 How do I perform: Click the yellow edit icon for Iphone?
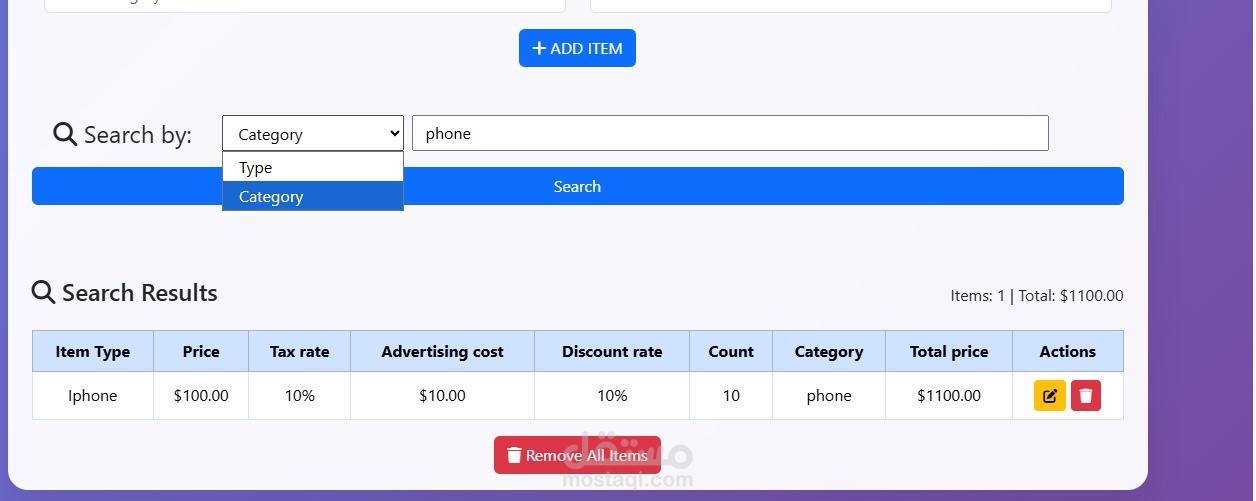click(x=1049, y=396)
